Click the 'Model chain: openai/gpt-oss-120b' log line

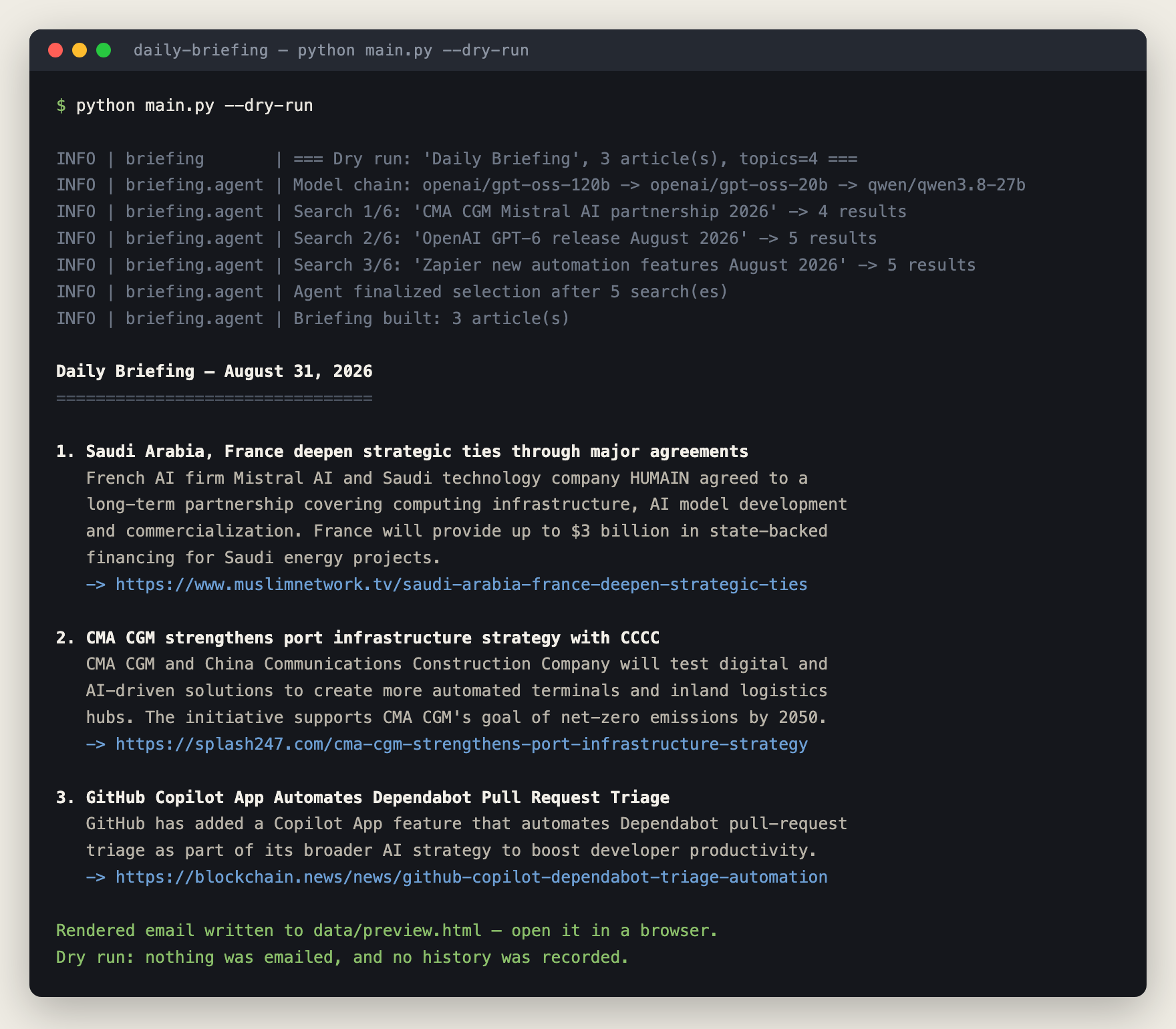click(541, 185)
